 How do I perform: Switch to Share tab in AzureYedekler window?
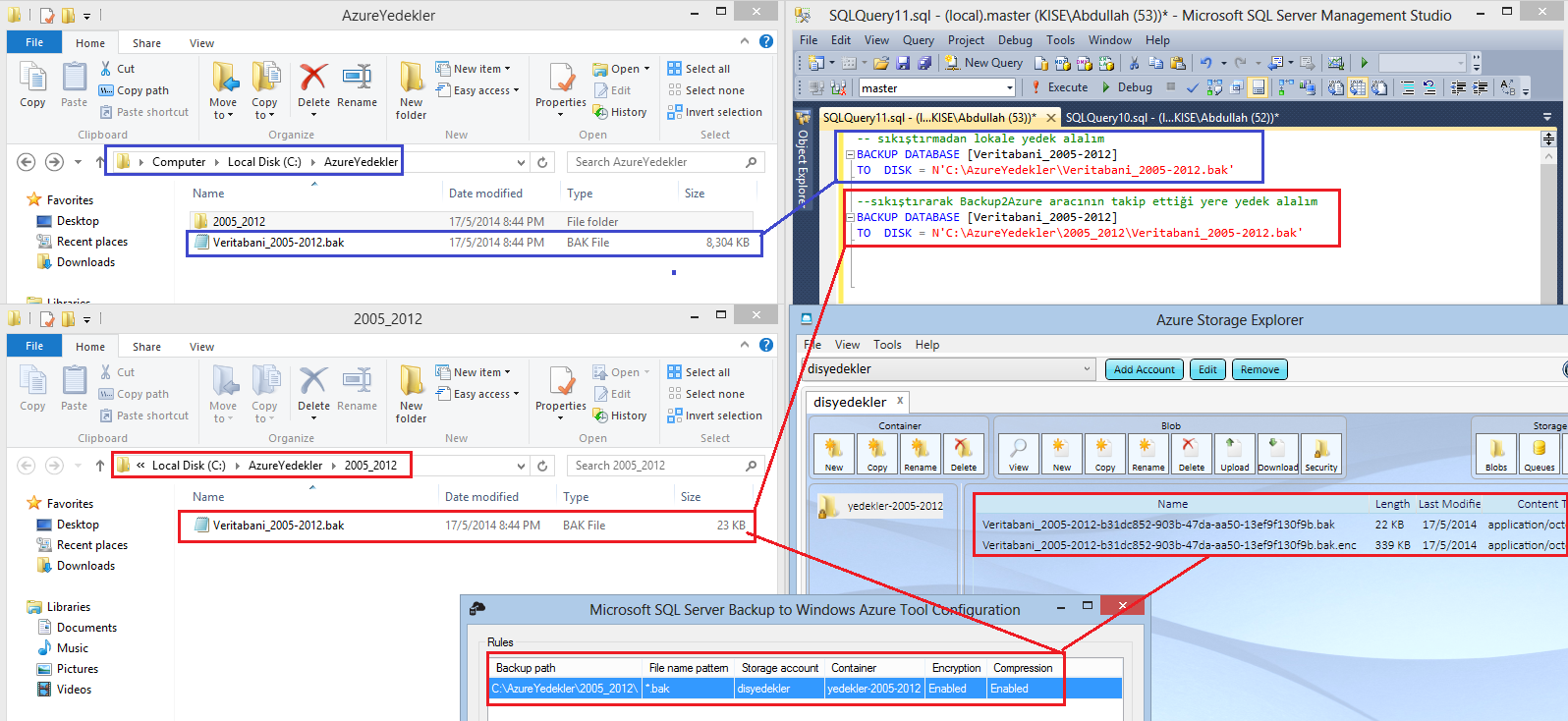[146, 43]
